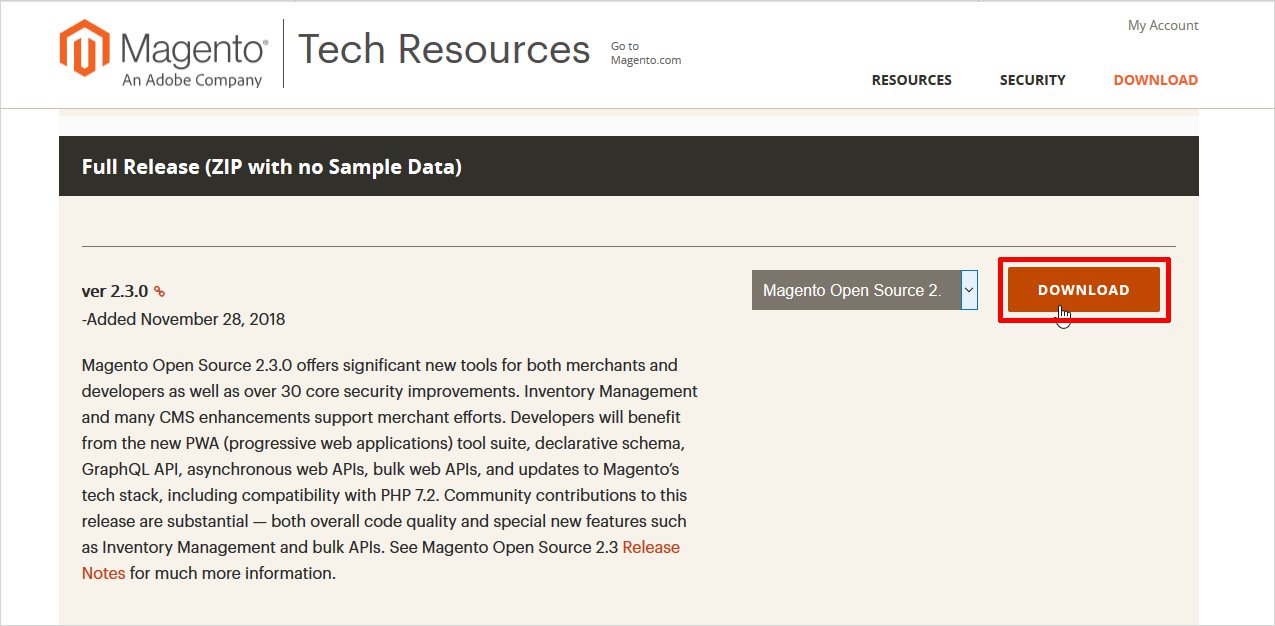This screenshot has width=1275, height=626.
Task: Open the RESOURCES navigation menu
Action: [x=911, y=80]
